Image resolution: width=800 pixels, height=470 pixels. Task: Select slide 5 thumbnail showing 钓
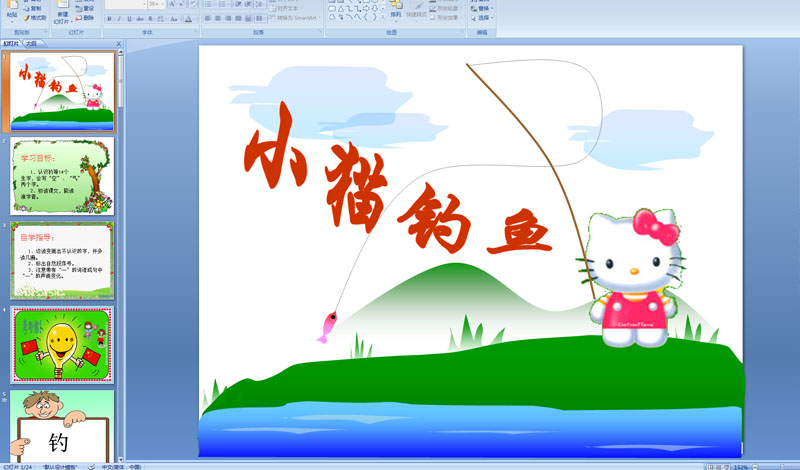point(62,427)
